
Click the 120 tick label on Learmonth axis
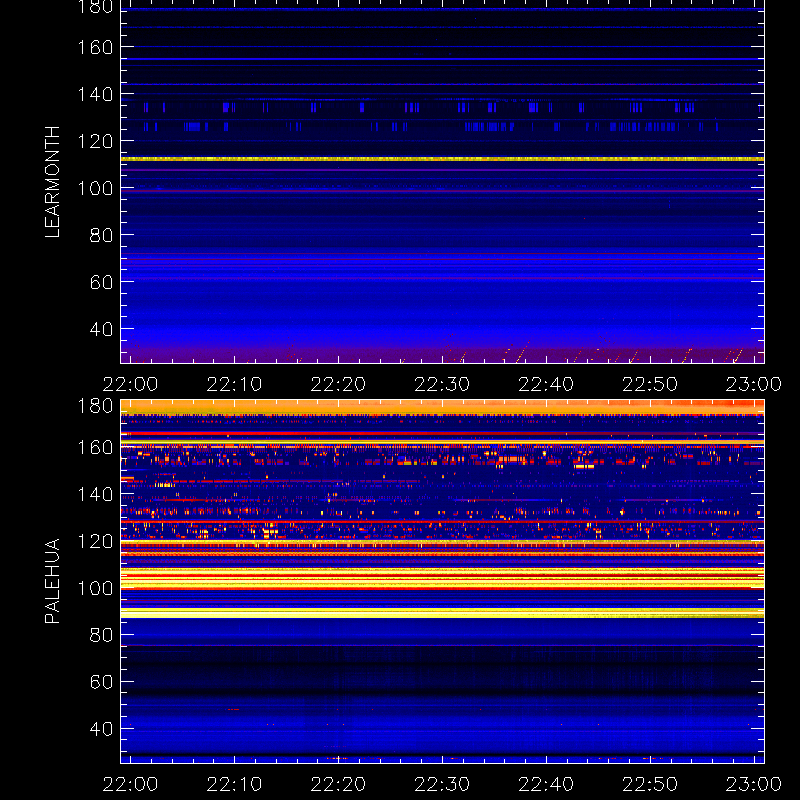95,141
